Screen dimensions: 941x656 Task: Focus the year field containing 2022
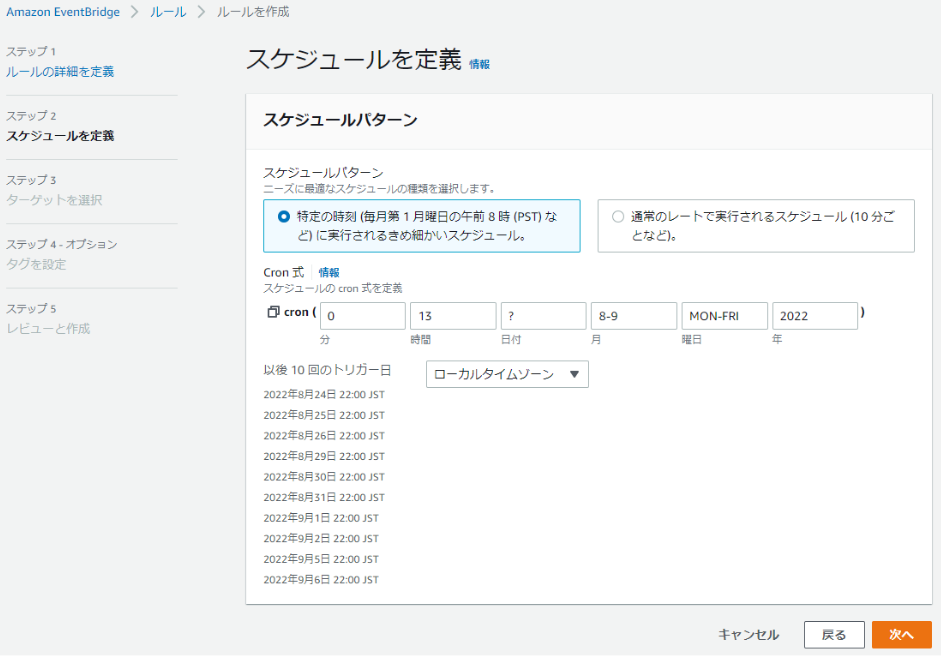tap(814, 316)
